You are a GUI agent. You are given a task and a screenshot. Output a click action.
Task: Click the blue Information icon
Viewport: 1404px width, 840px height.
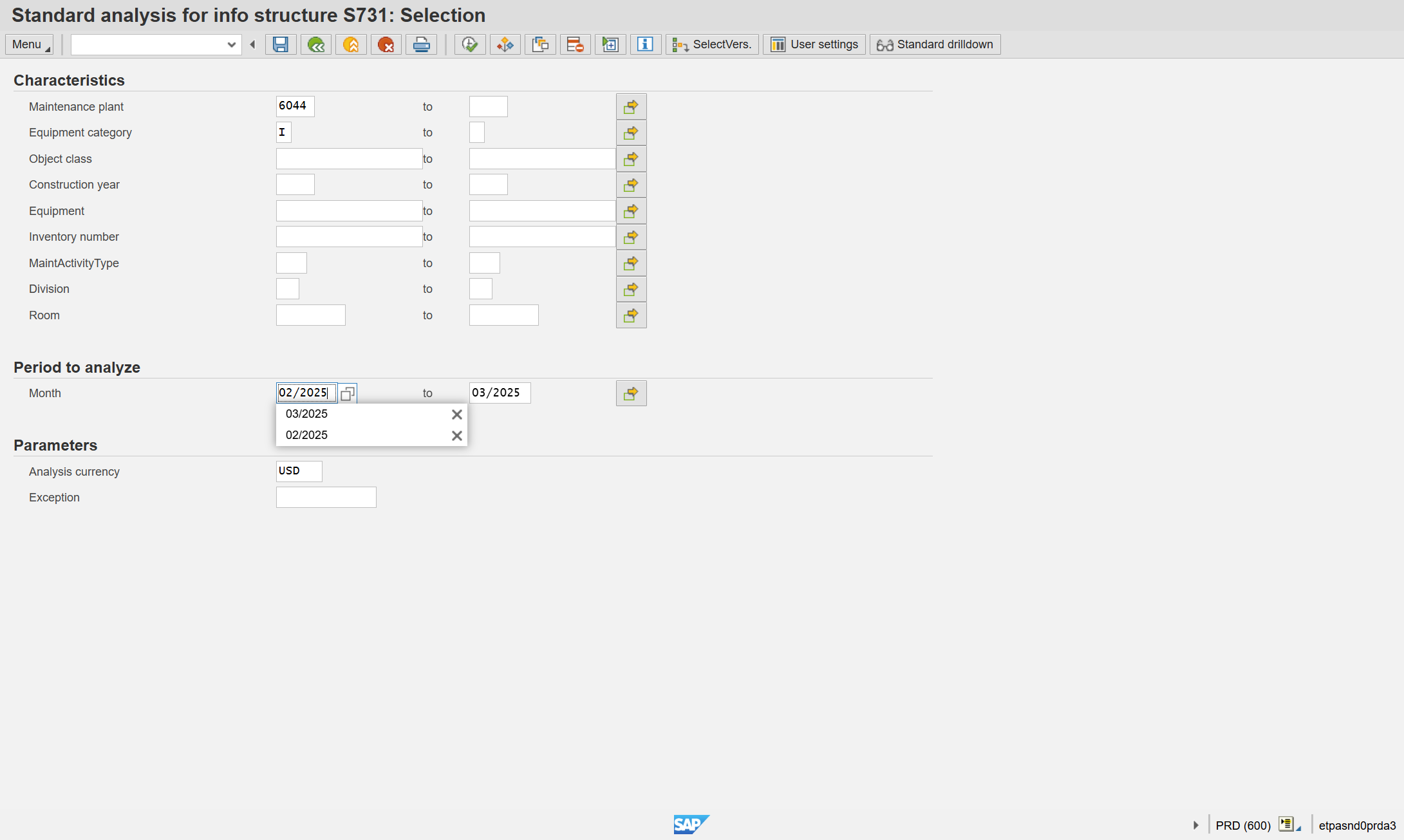(x=646, y=44)
